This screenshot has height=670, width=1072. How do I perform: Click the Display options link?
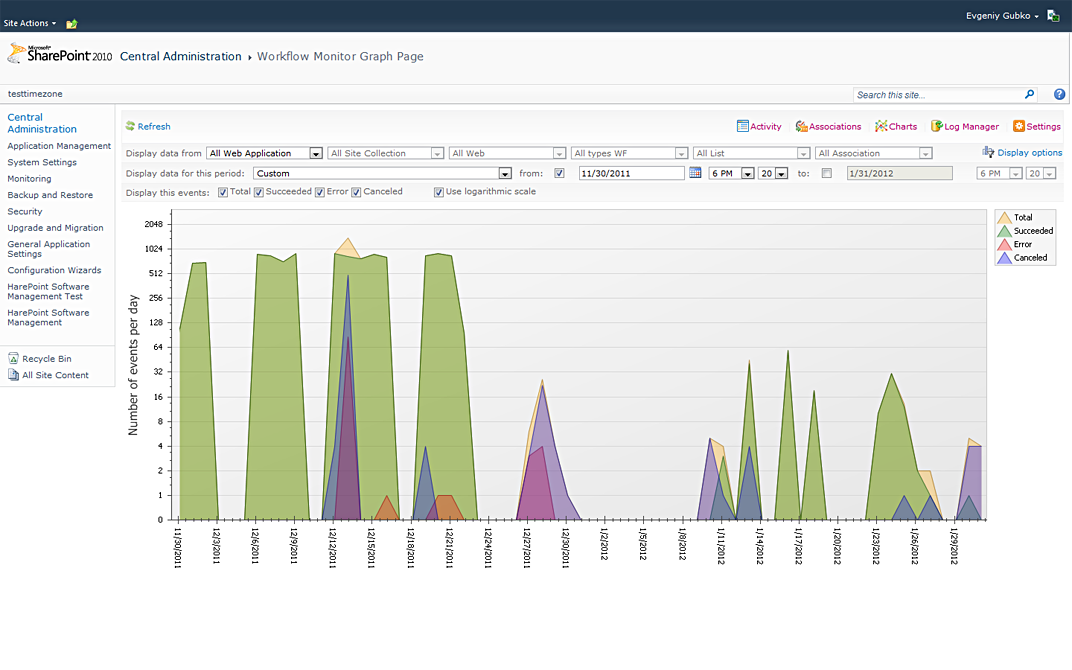pyautogui.click(x=1029, y=153)
